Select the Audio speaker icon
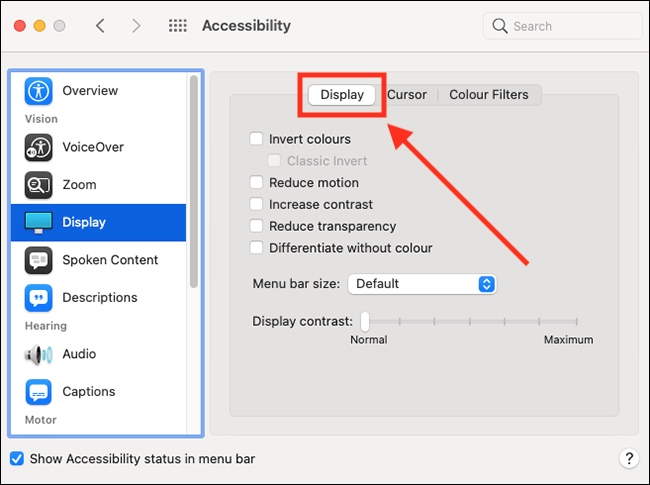Image resolution: width=650 pixels, height=485 pixels. (x=38, y=354)
